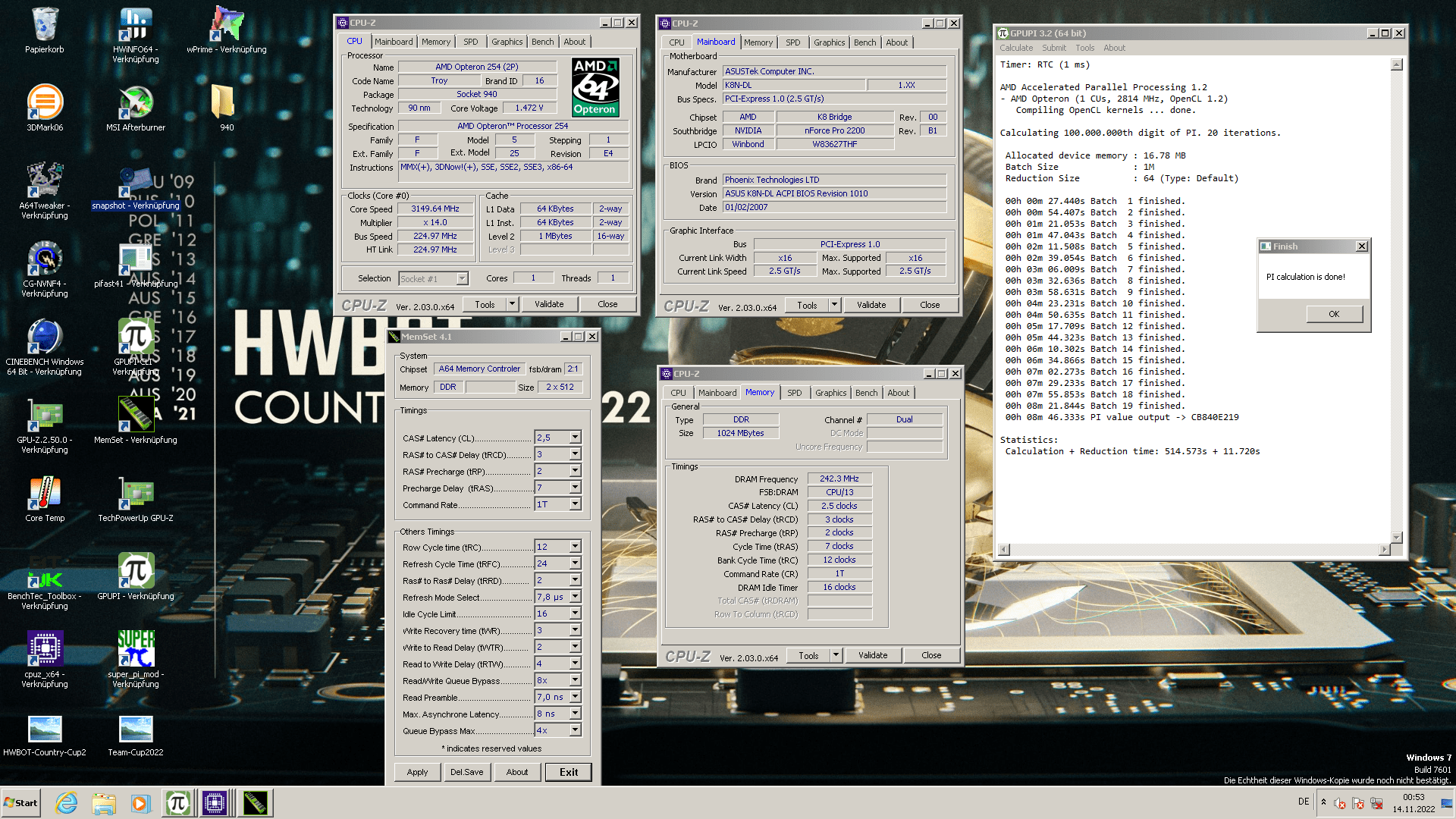Open Internet Explorer from the taskbar
Image resolution: width=1456 pixels, height=819 pixels.
pos(67,803)
